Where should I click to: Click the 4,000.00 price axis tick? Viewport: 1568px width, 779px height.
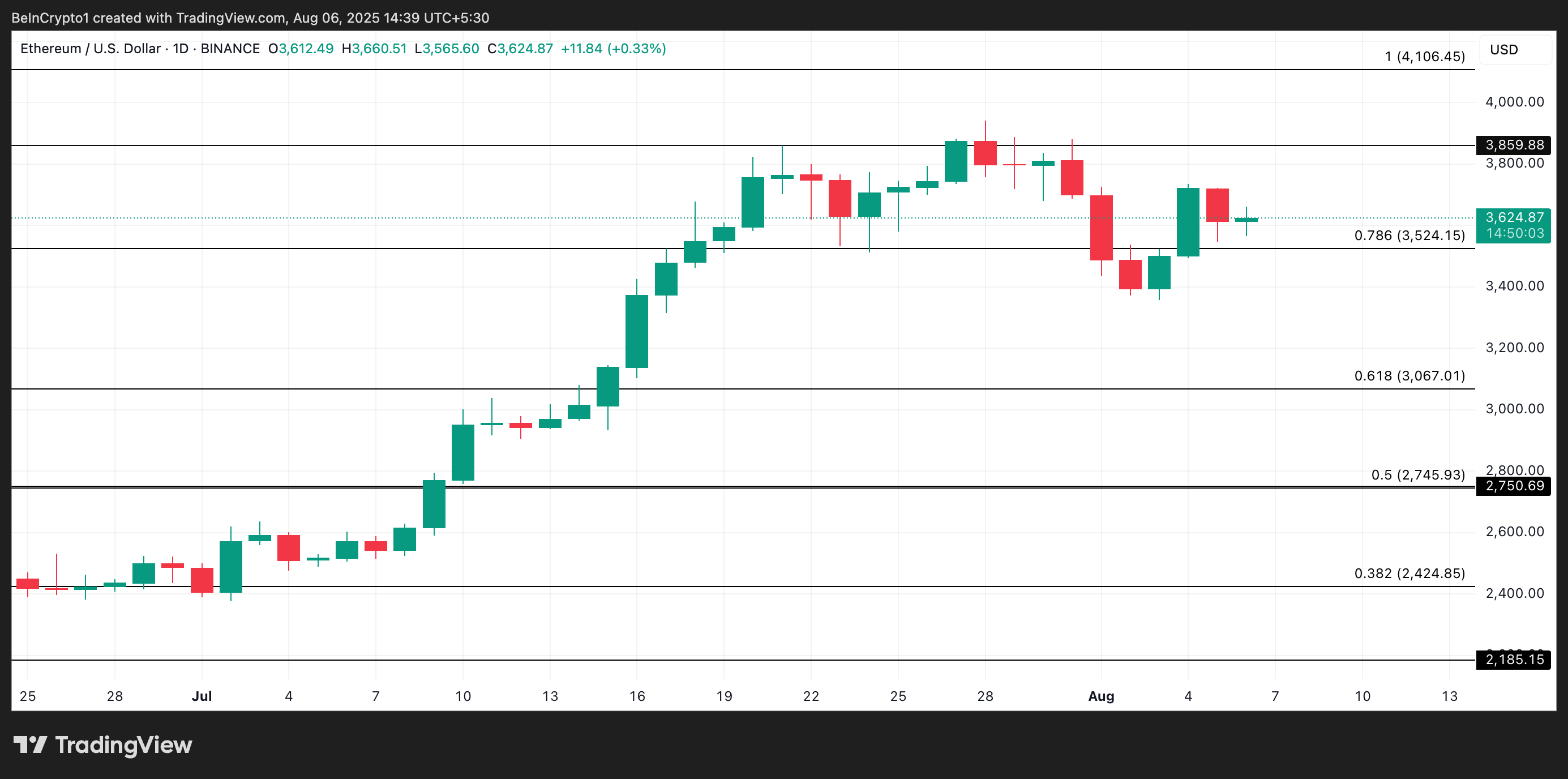[x=1514, y=102]
